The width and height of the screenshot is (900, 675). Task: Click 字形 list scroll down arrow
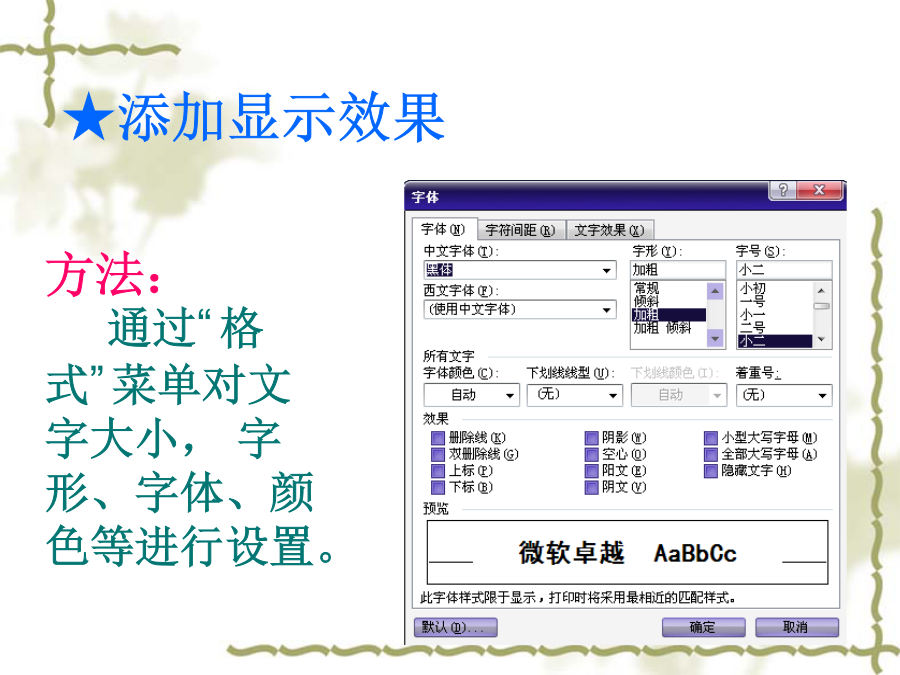coord(715,339)
